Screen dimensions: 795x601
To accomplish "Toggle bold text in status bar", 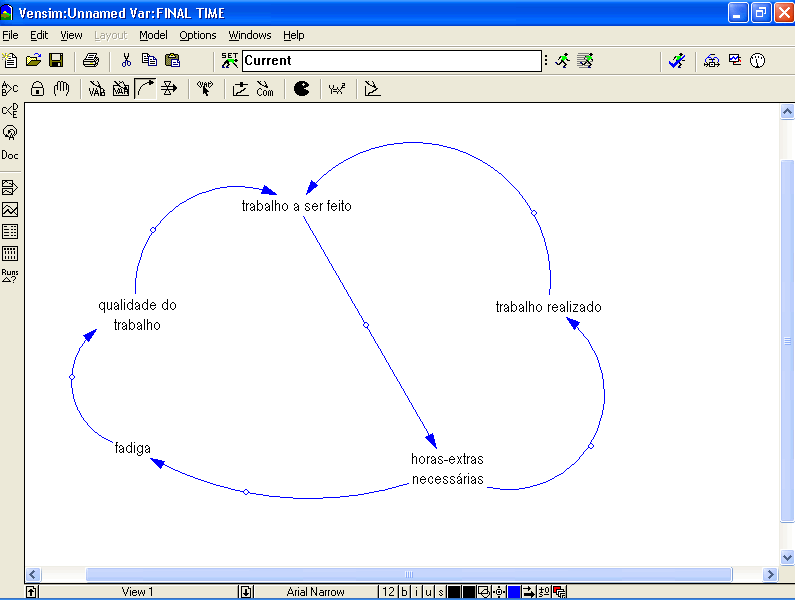I will click(x=405, y=592).
